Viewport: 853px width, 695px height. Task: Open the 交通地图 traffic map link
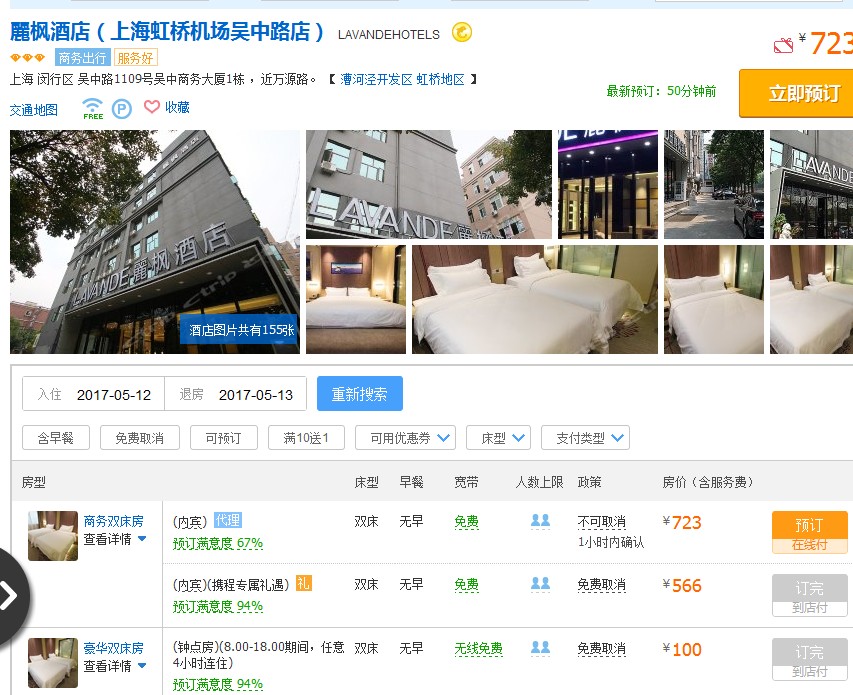pyautogui.click(x=34, y=110)
